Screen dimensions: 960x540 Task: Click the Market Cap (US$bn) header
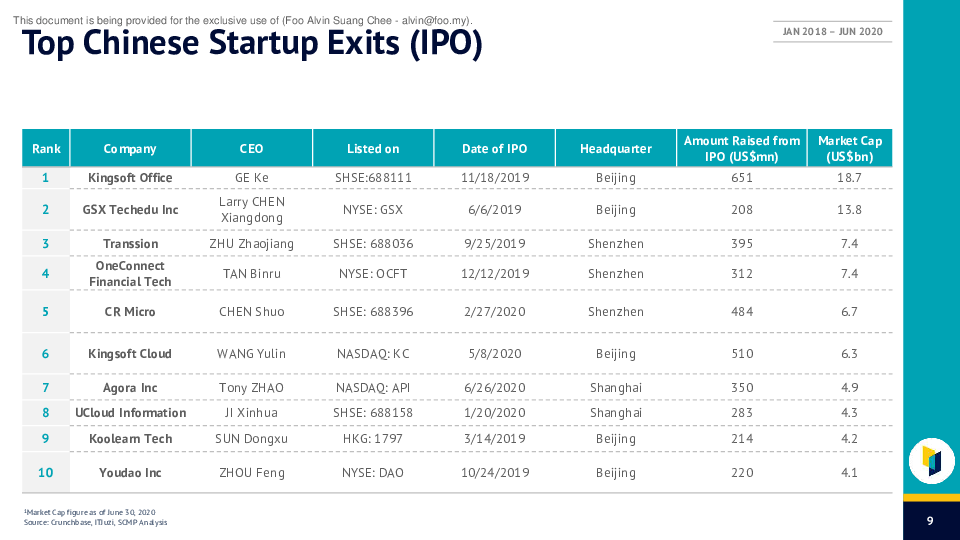pyautogui.click(x=850, y=149)
